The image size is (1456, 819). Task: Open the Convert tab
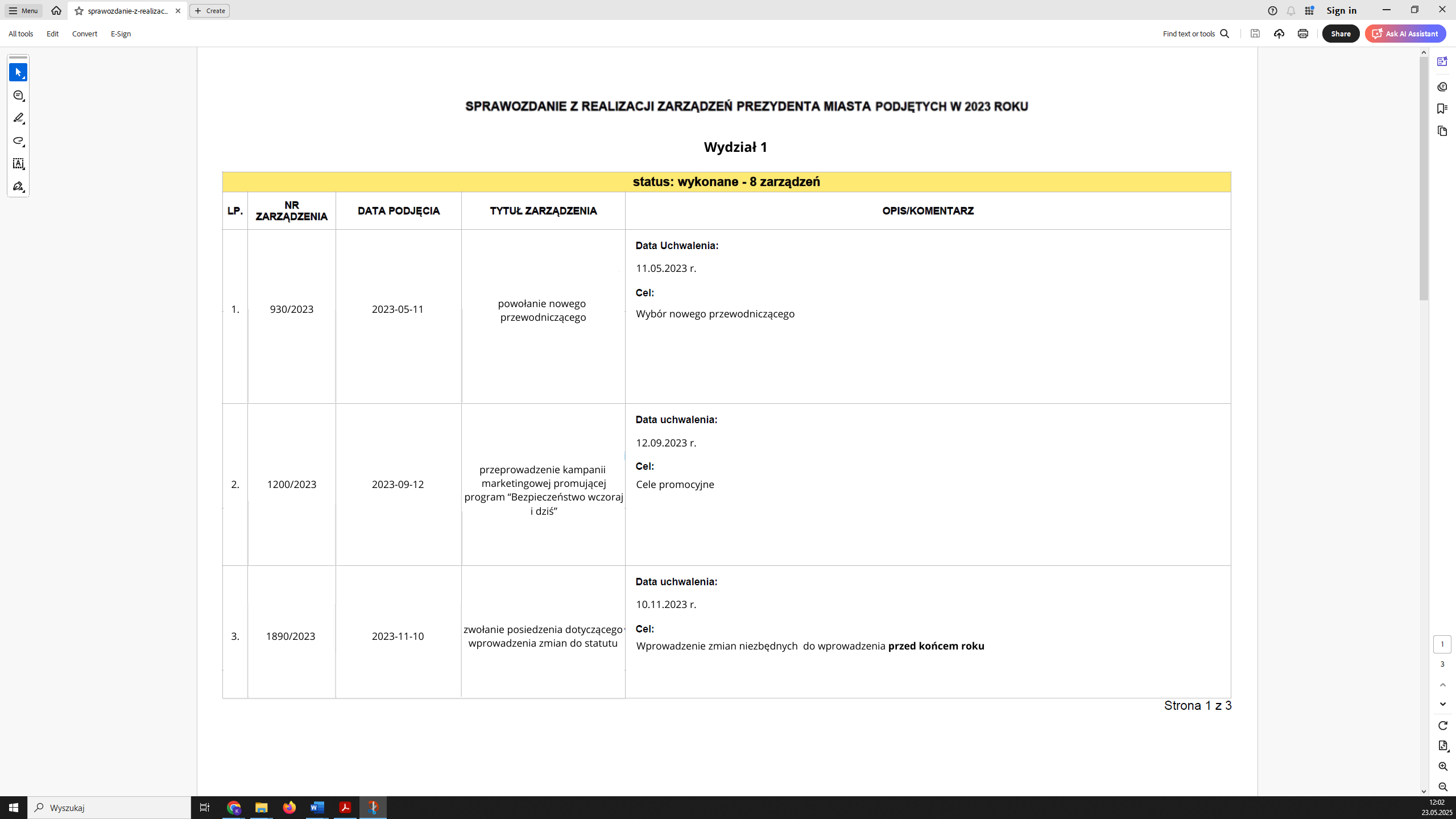(x=84, y=34)
